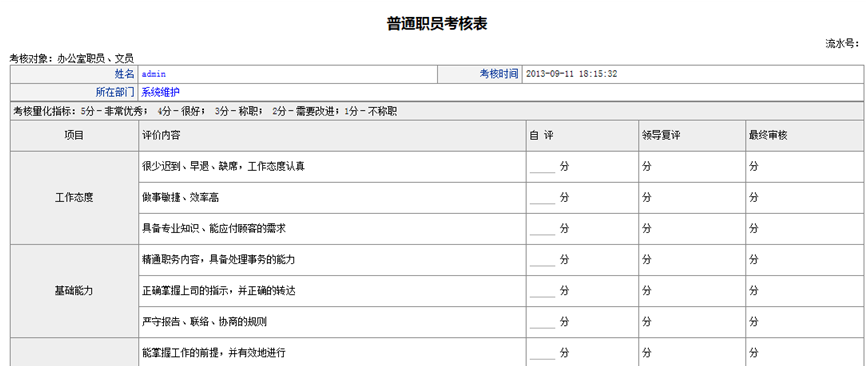The image size is (867, 367).
Task: Click 最终审核 cell for 具备专业知识 row
Action: coord(805,229)
